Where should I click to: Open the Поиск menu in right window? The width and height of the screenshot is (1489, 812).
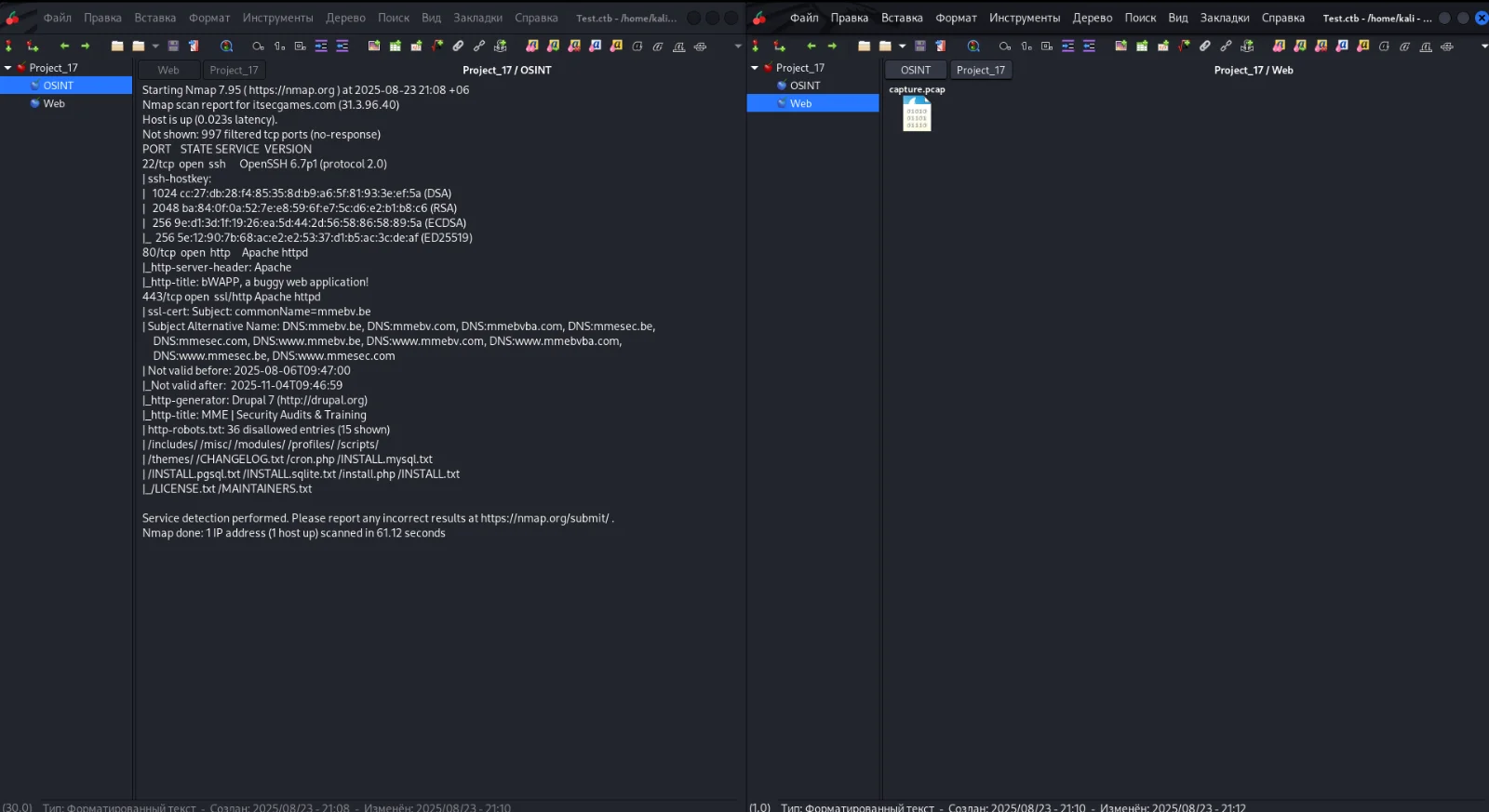[x=1140, y=18]
